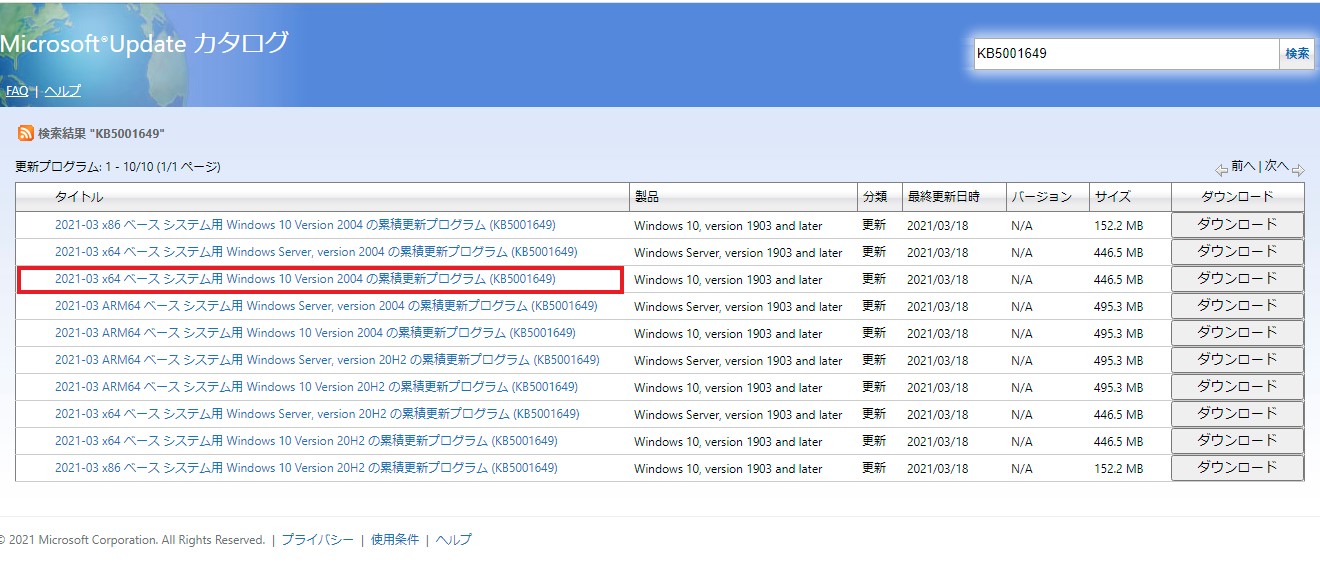Sort by the タイトル column header
The width and height of the screenshot is (1320, 580).
point(79,197)
